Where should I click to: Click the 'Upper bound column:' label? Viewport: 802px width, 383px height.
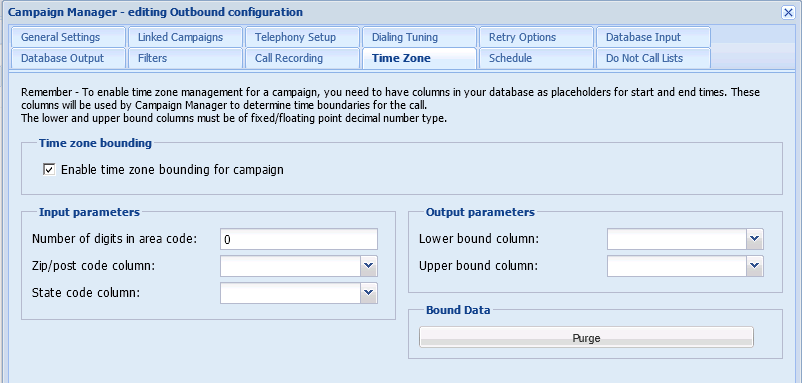pyautogui.click(x=478, y=266)
